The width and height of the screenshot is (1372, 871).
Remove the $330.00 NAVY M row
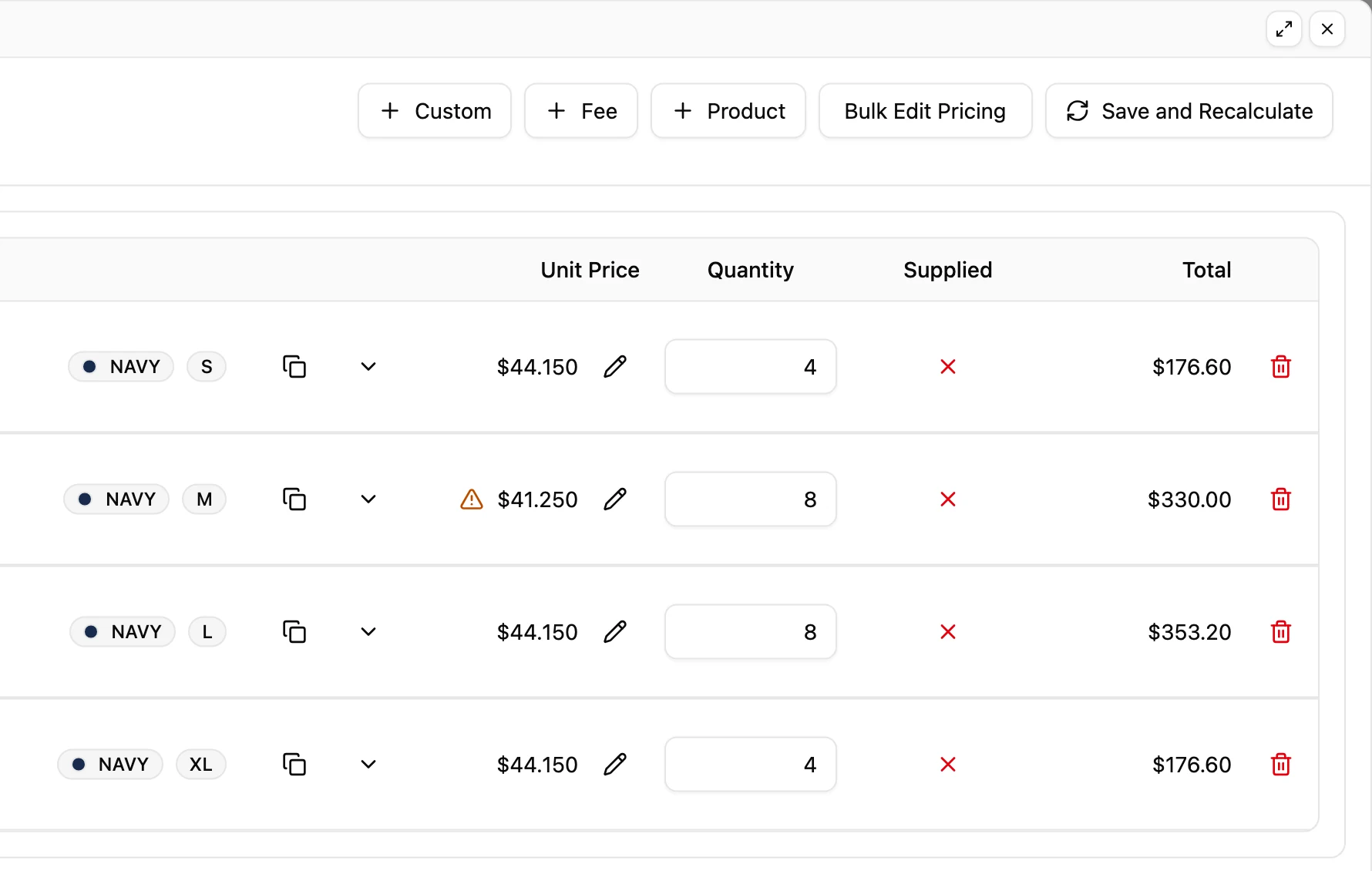tap(1281, 499)
